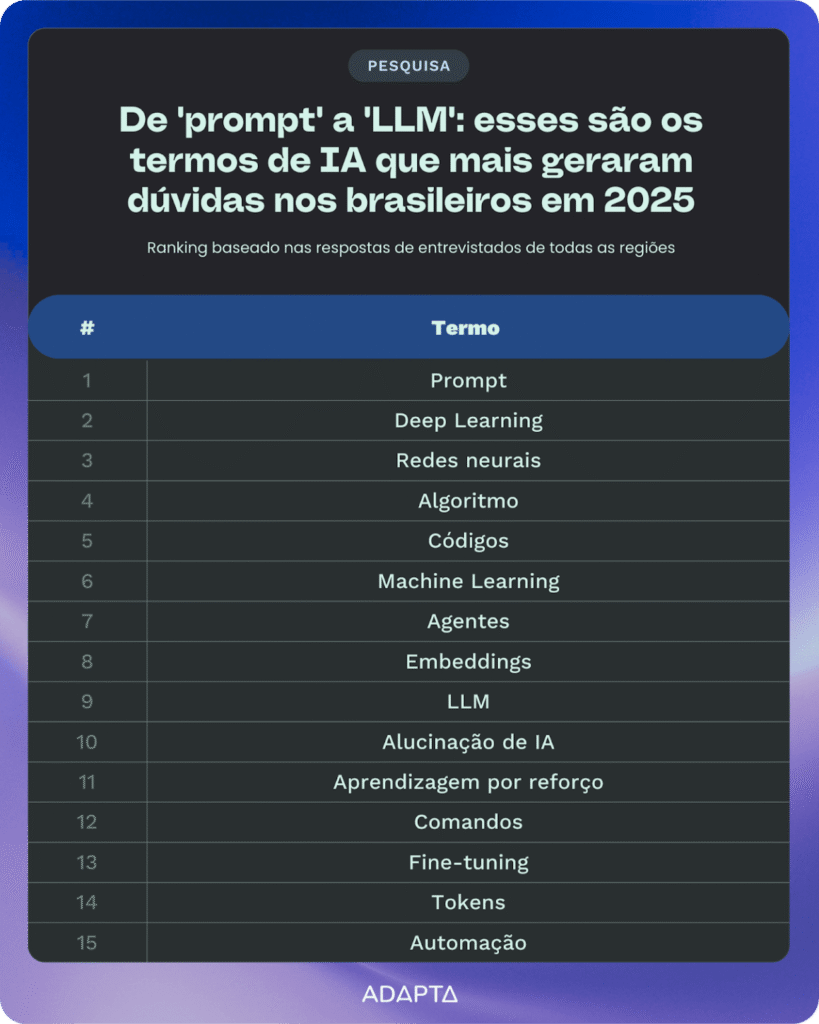Viewport: 819px width, 1024px height.
Task: Click the # column header
Action: 87,328
